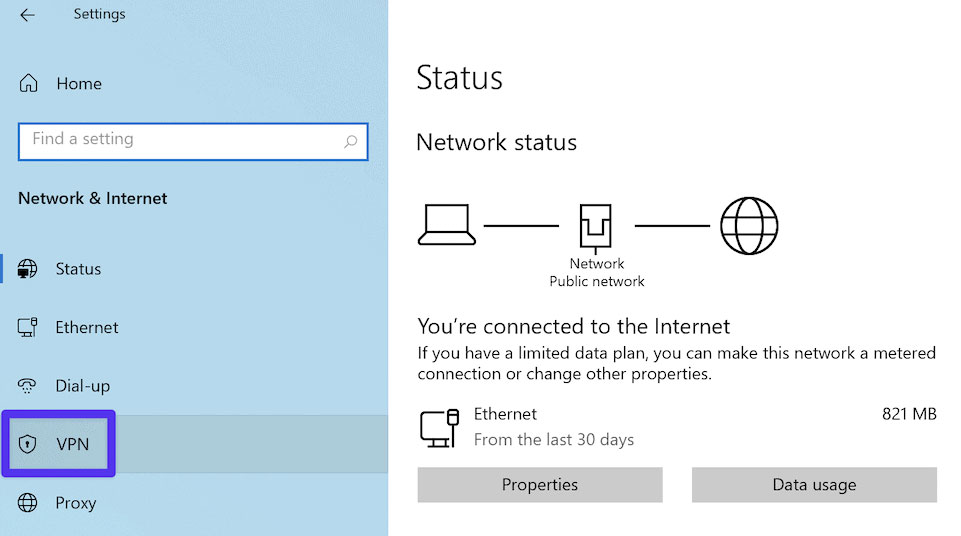The image size is (961, 536).
Task: Click the search magnifier icon
Action: pyautogui.click(x=351, y=142)
